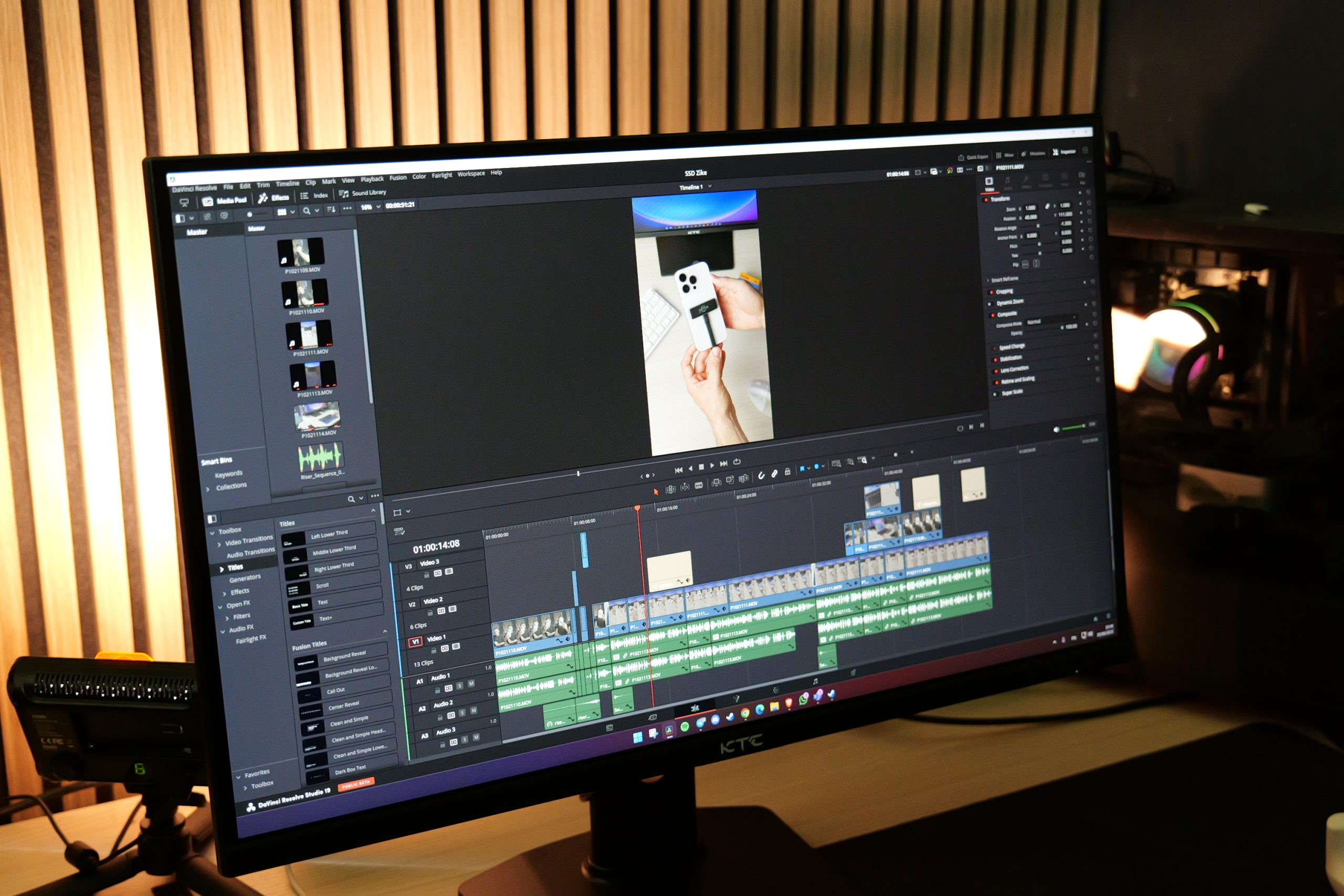Image resolution: width=1344 pixels, height=896 pixels.
Task: Select the arrow Selection Mode tool
Action: click(656, 491)
